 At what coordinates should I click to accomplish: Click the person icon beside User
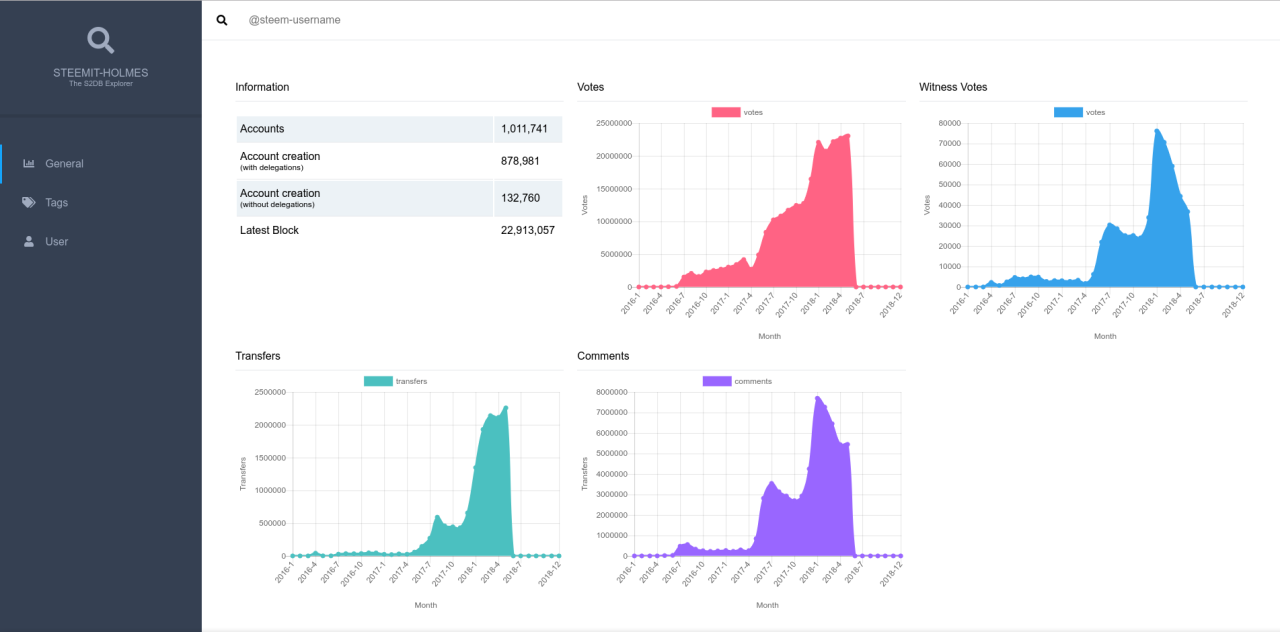[29, 241]
